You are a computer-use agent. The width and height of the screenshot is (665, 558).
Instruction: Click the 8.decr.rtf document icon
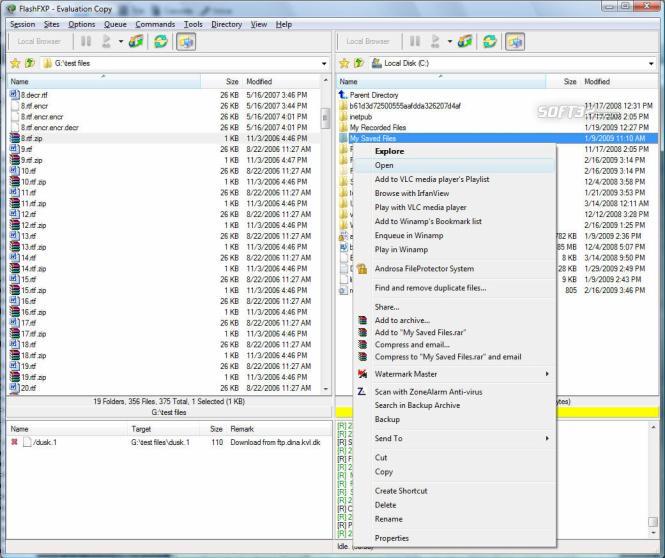click(x=14, y=95)
